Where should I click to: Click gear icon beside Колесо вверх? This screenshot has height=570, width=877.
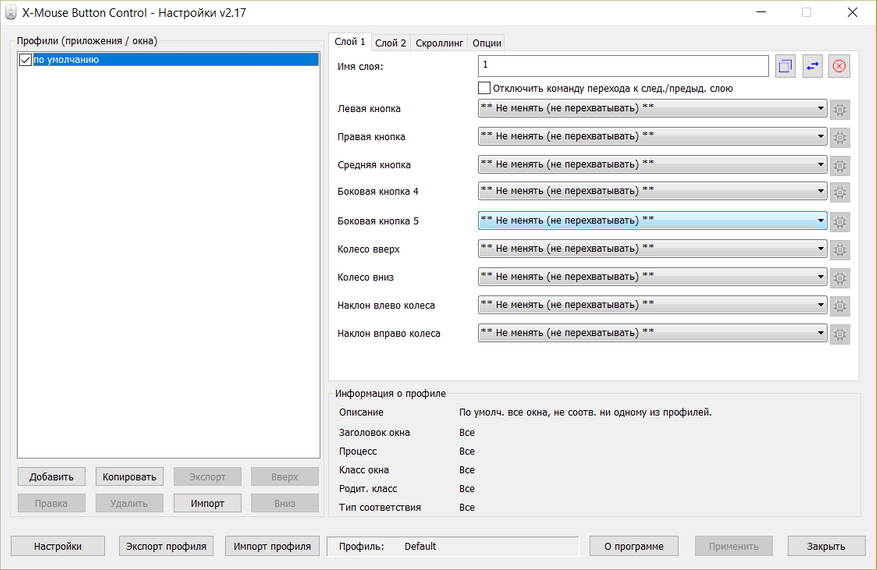coord(840,249)
